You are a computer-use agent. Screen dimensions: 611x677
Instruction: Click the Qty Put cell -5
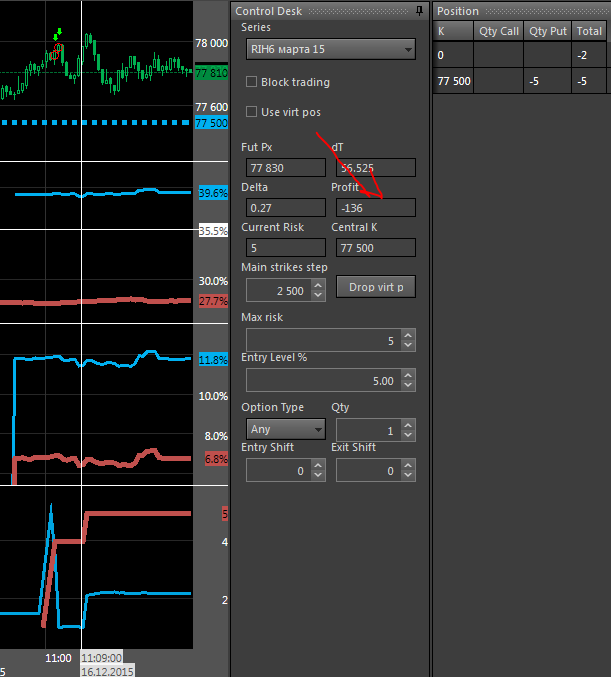point(548,81)
